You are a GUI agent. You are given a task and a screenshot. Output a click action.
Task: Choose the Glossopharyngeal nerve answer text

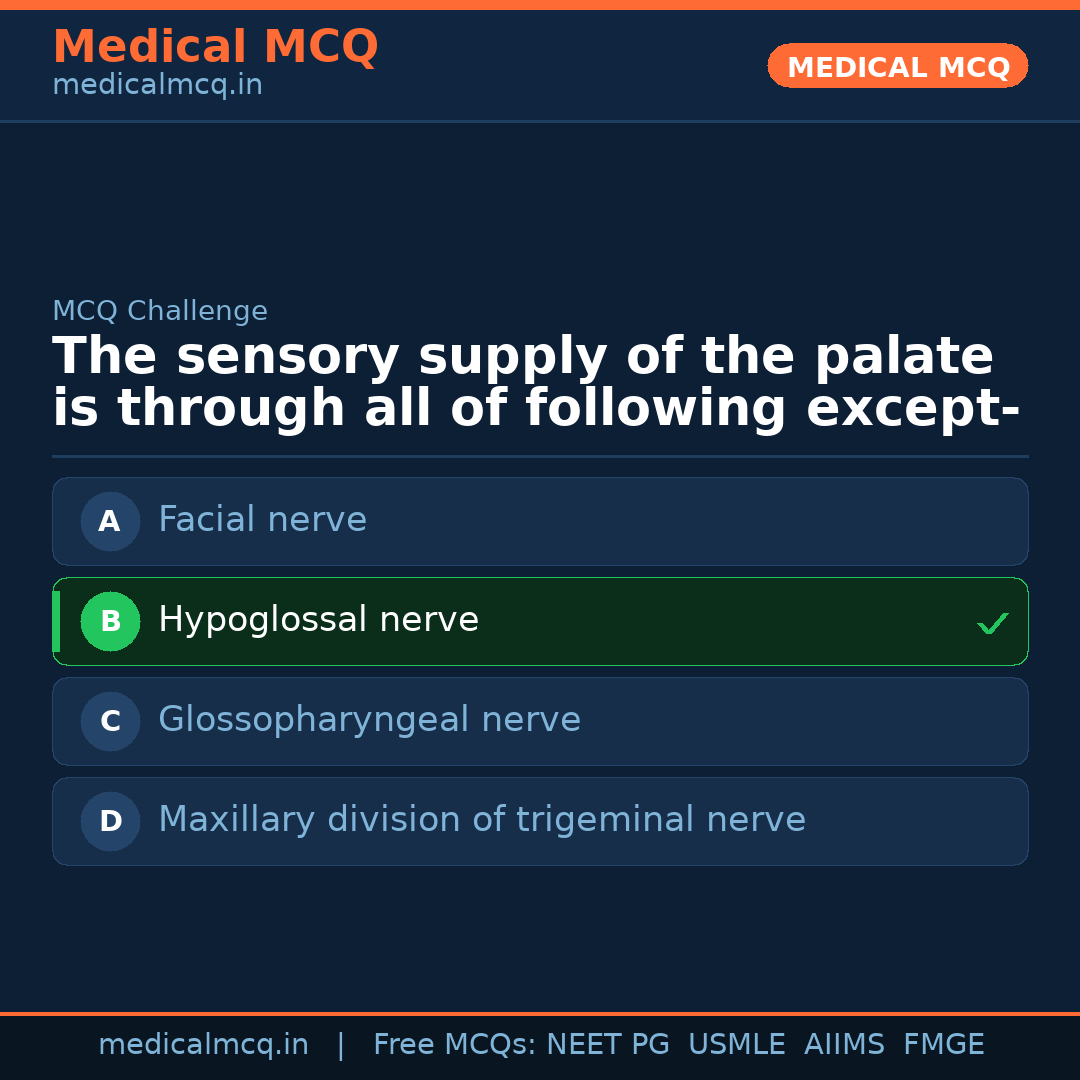369,720
